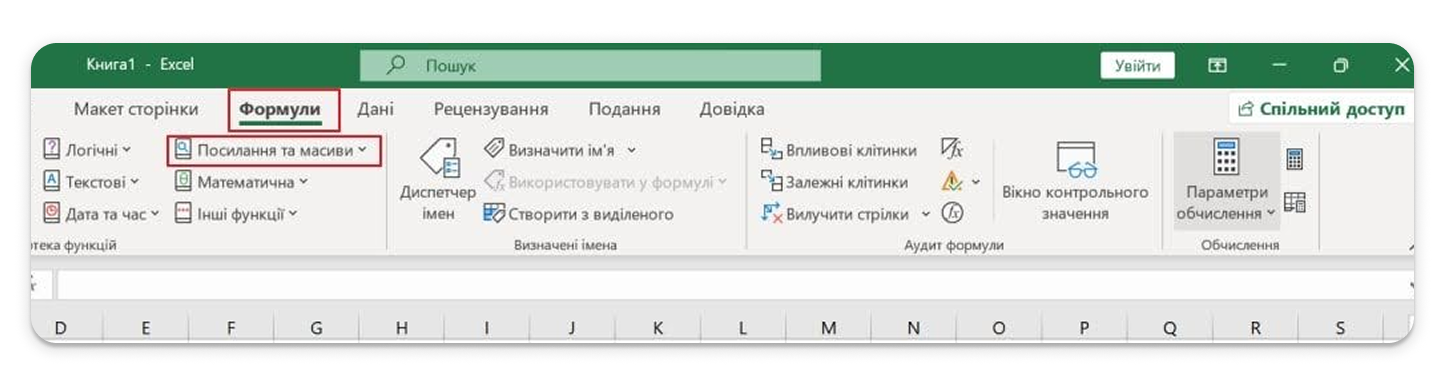The width and height of the screenshot is (1446, 386).
Task: Select column K header
Action: coord(658,328)
